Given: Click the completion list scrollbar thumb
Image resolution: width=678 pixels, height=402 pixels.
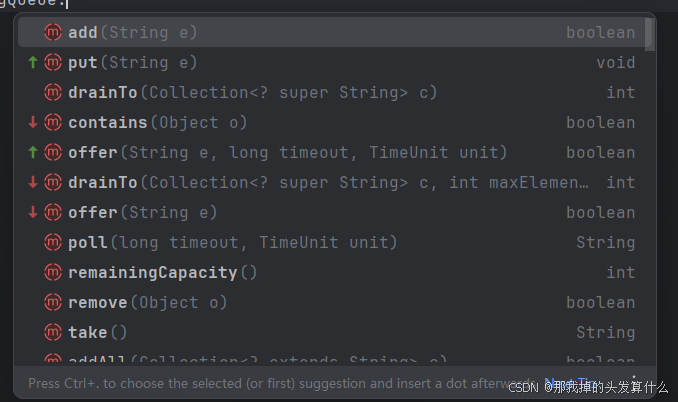Looking at the screenshot, I should (649, 34).
